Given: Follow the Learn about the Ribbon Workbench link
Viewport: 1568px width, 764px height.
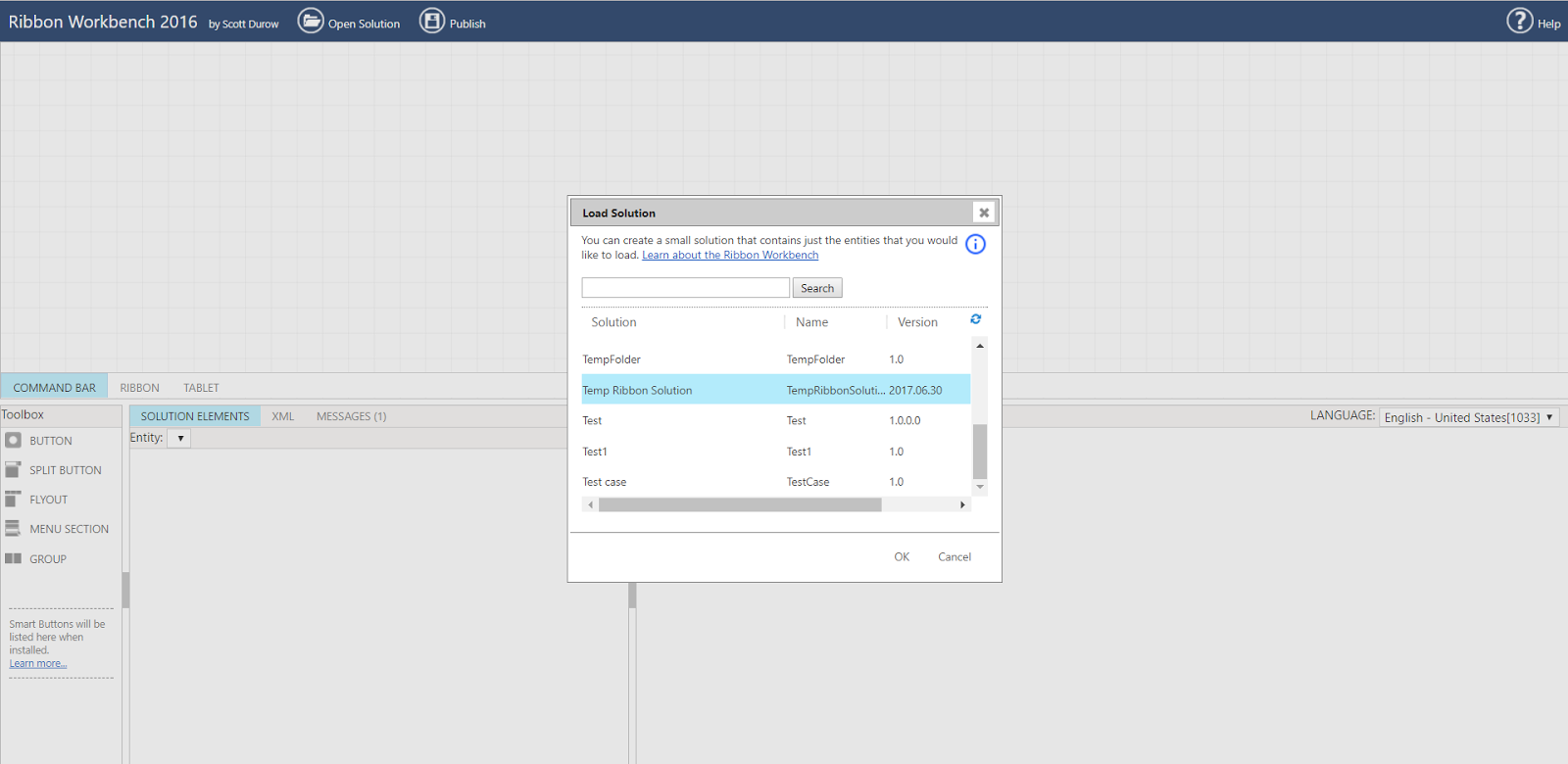Looking at the screenshot, I should point(730,256).
